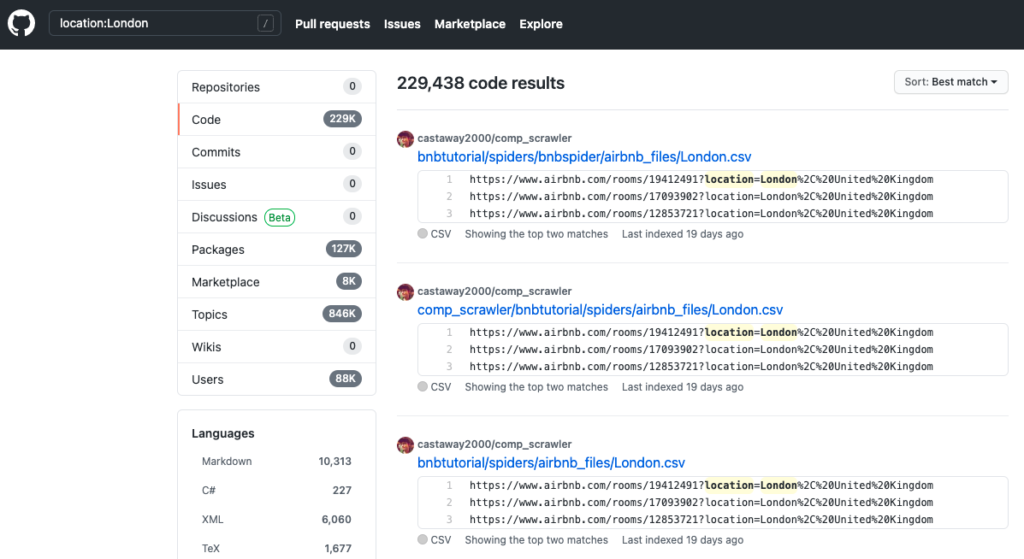
Task: Click the slash shortcut icon in search box
Action: pos(265,24)
